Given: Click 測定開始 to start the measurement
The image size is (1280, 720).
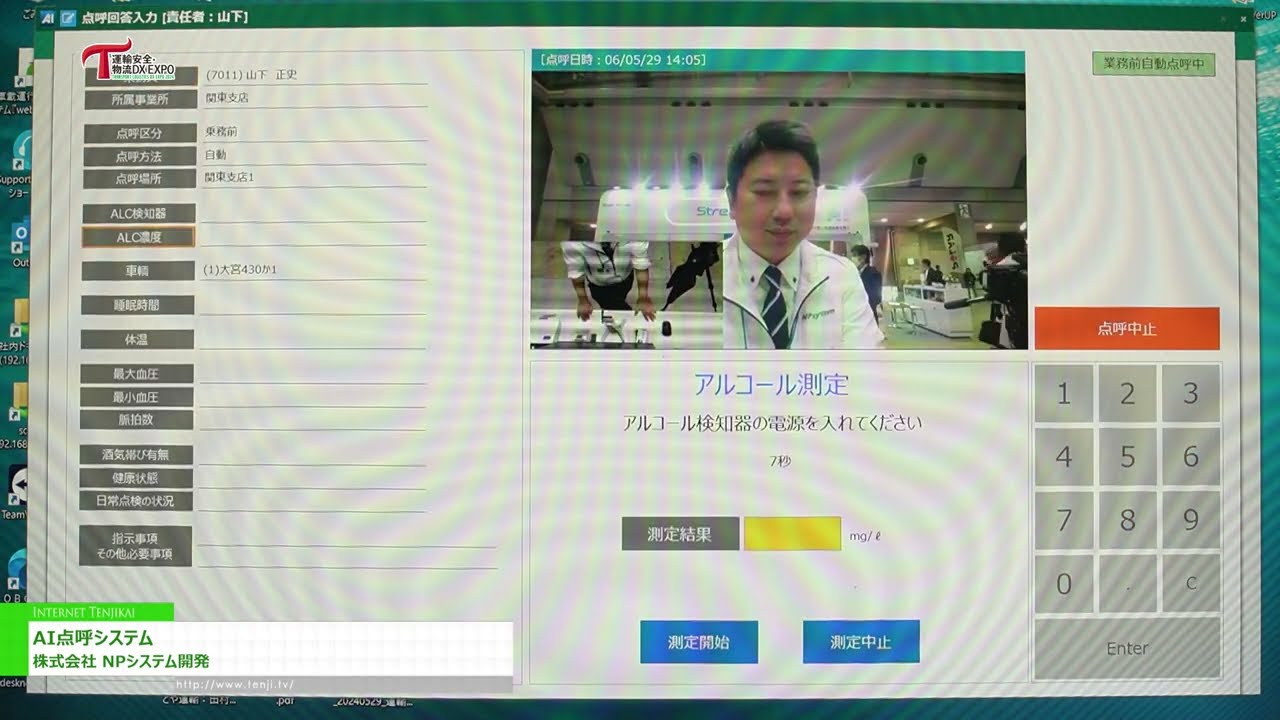Looking at the screenshot, I should click(x=697, y=643).
